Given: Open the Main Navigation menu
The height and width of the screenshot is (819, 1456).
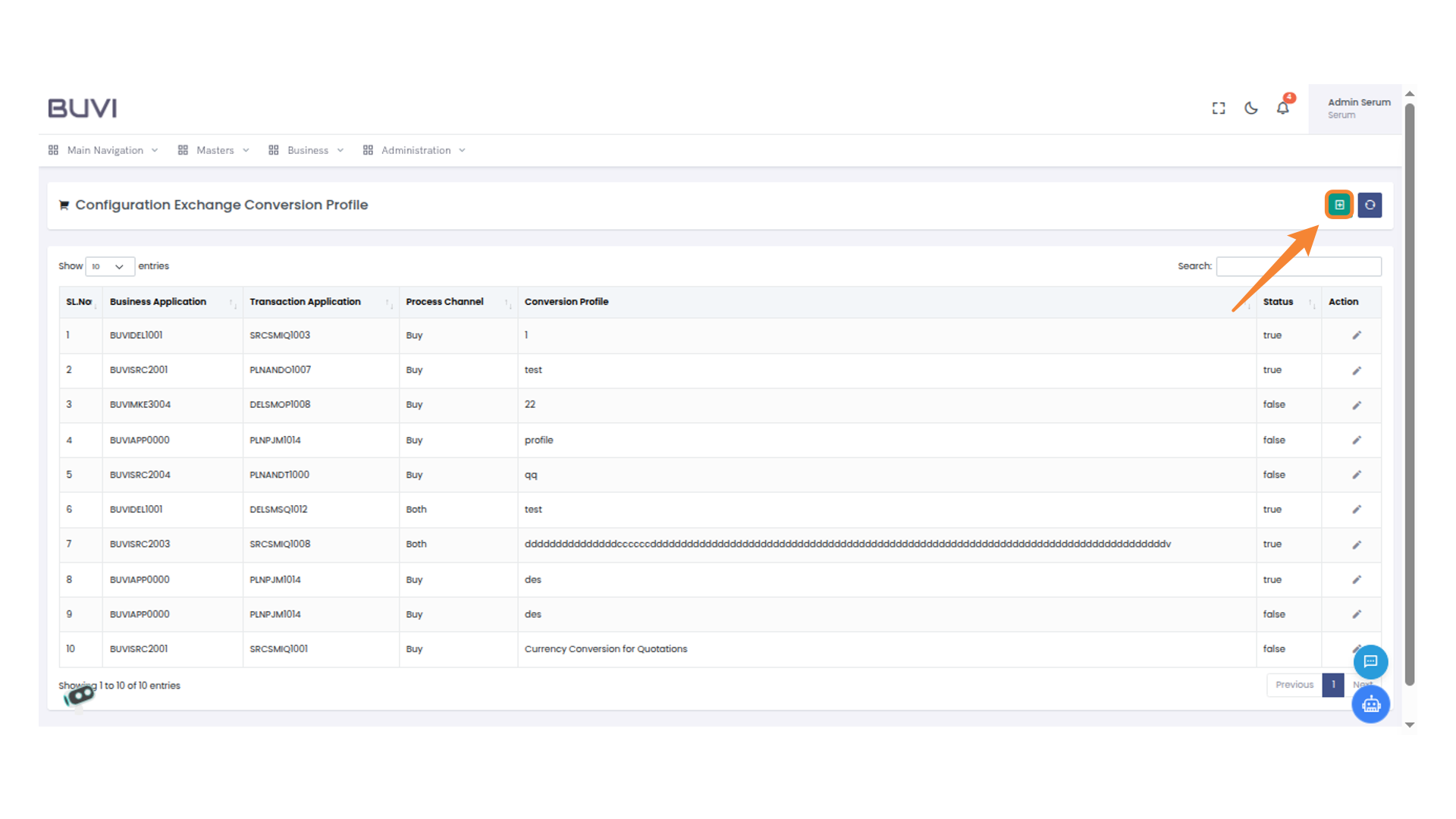Looking at the screenshot, I should tap(105, 150).
